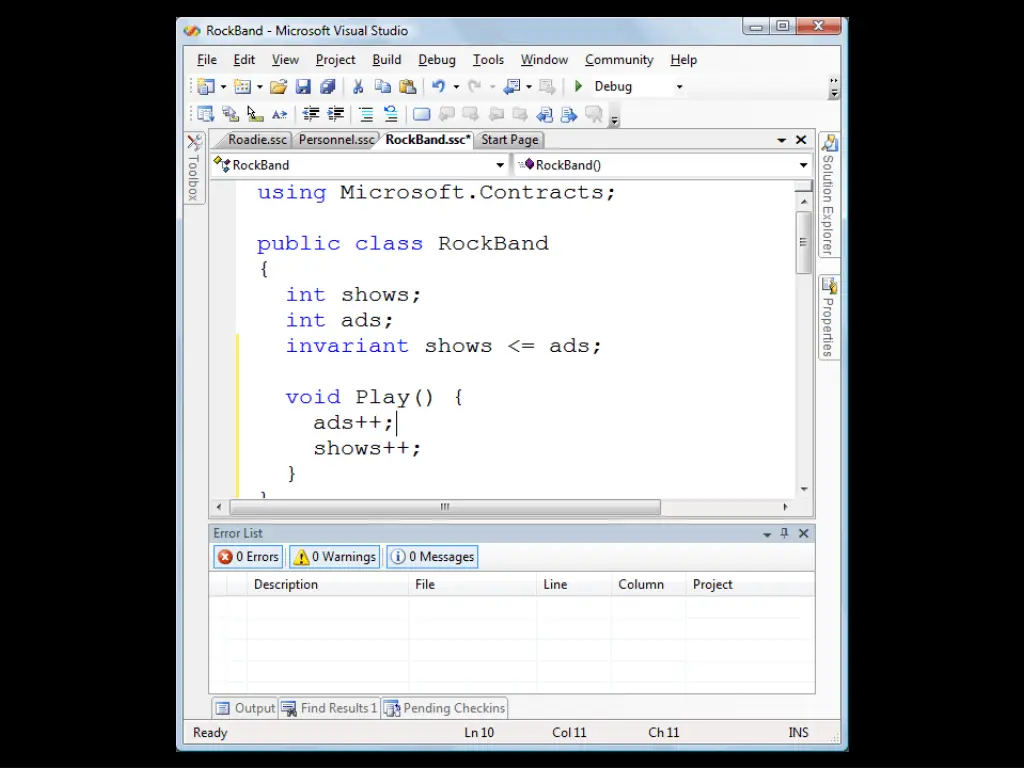The width and height of the screenshot is (1024, 768).
Task: Open the Toolbox side panel
Action: [194, 168]
